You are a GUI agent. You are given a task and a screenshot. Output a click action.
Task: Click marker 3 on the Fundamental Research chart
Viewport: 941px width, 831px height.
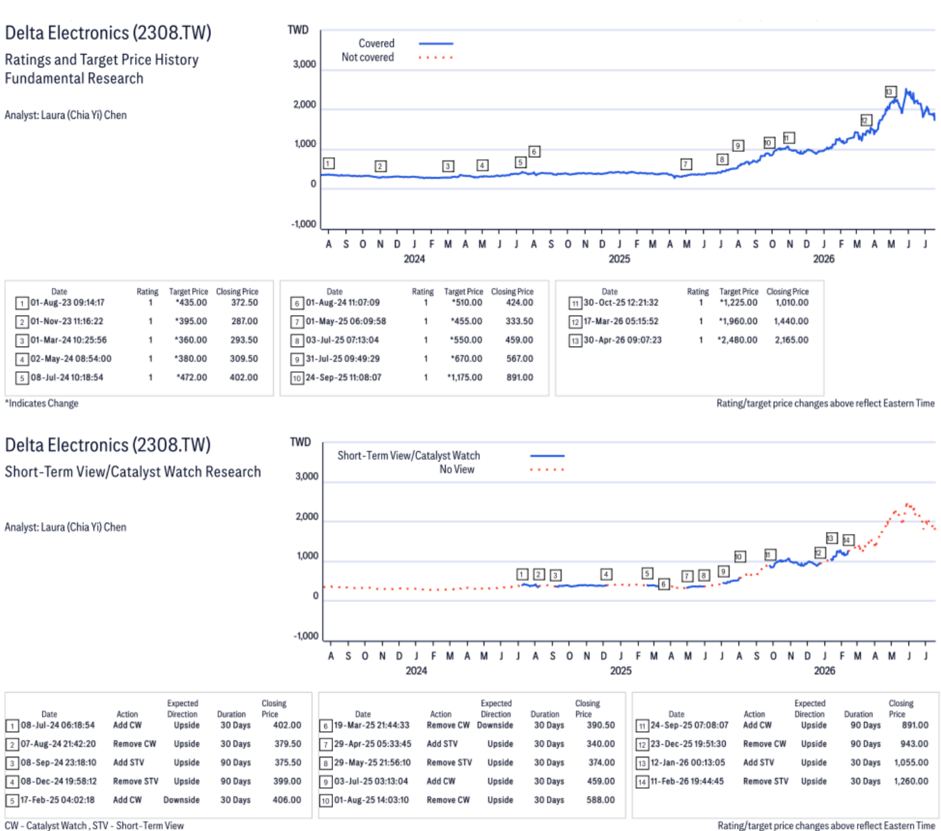(448, 166)
